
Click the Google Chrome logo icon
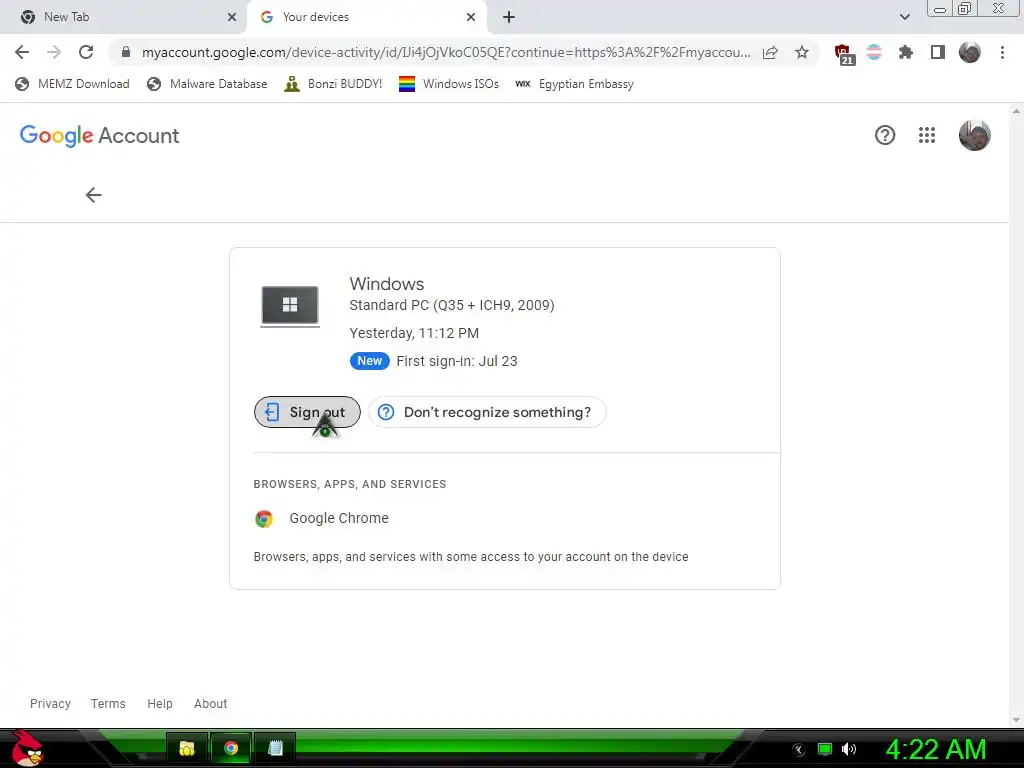(264, 519)
